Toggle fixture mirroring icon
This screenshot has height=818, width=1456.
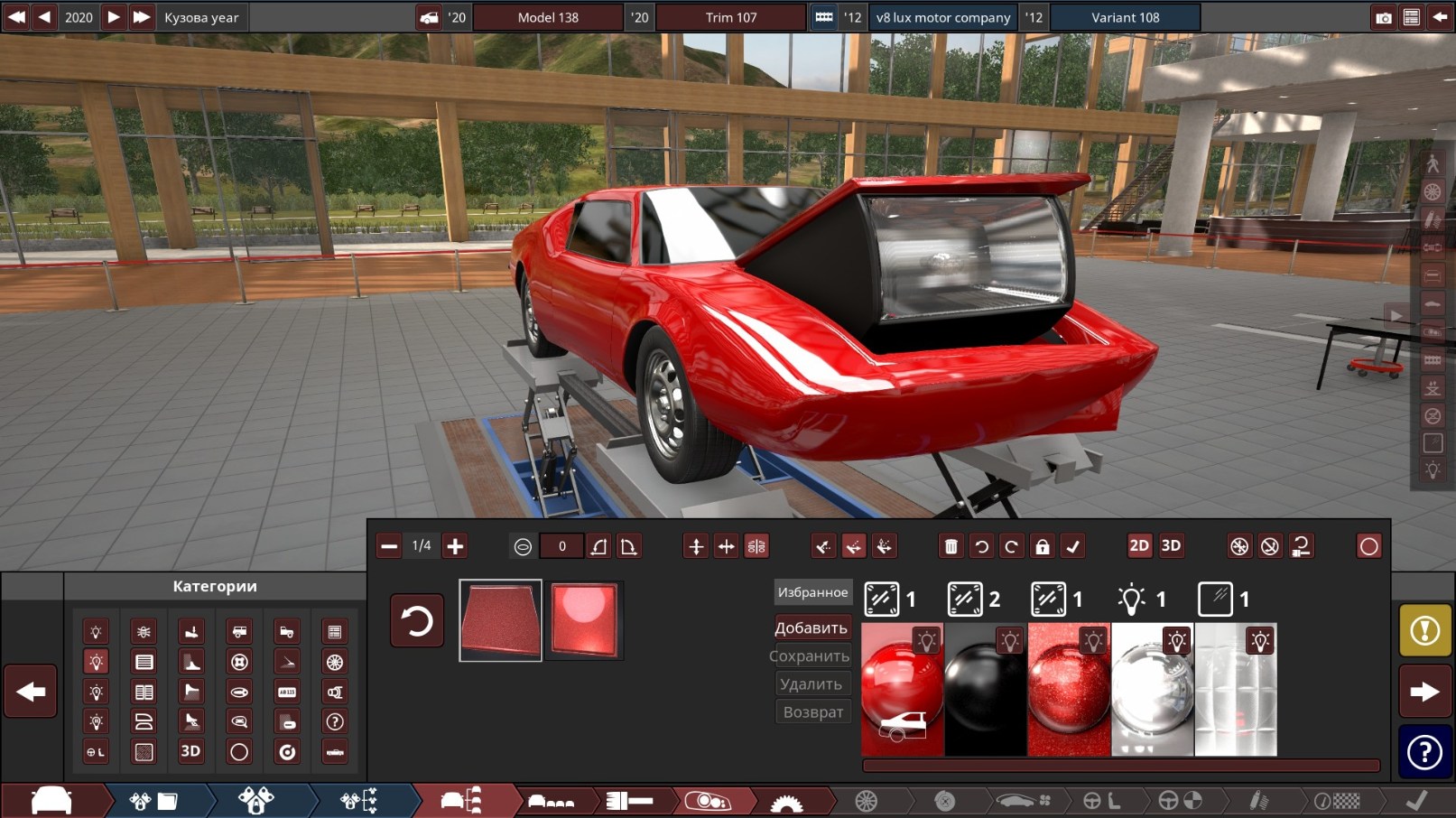[x=756, y=546]
